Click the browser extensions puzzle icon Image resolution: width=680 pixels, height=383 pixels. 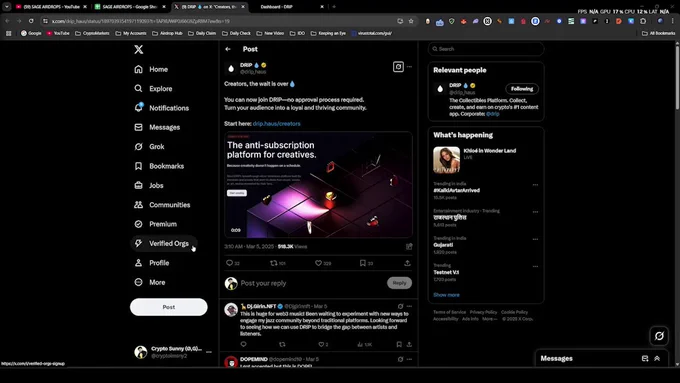pos(643,21)
